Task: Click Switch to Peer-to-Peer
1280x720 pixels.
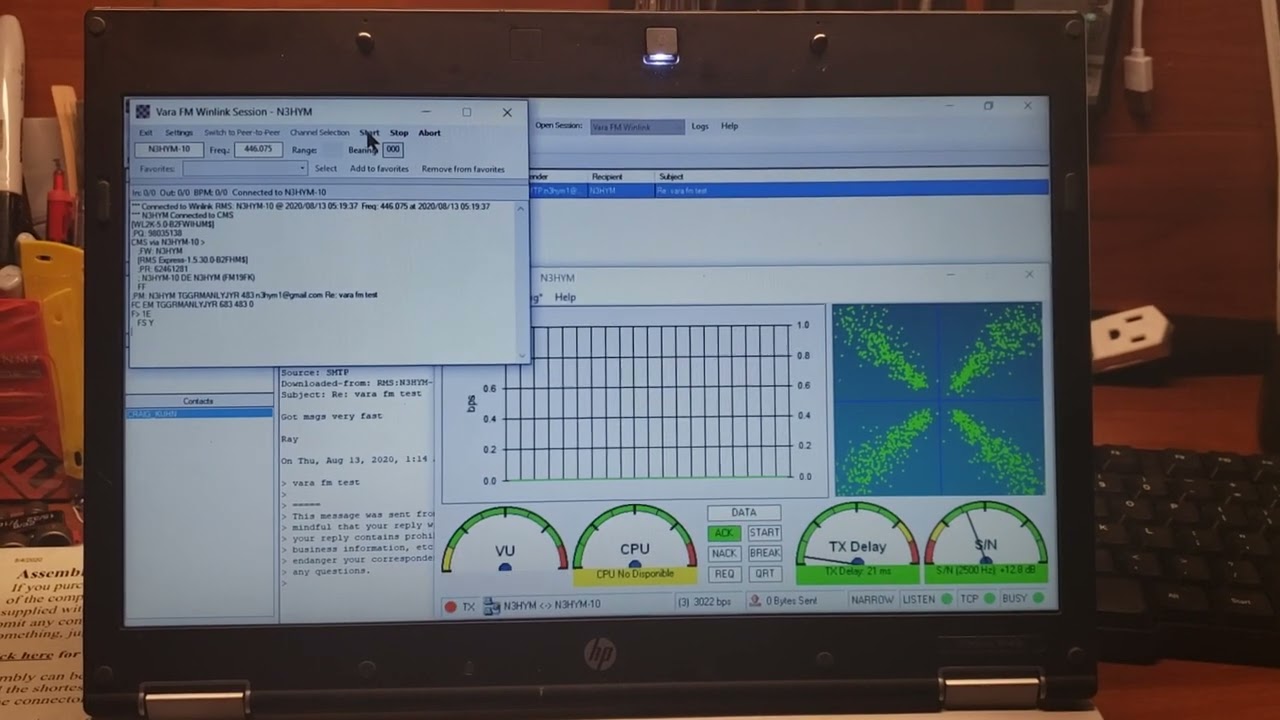Action: coord(242,133)
